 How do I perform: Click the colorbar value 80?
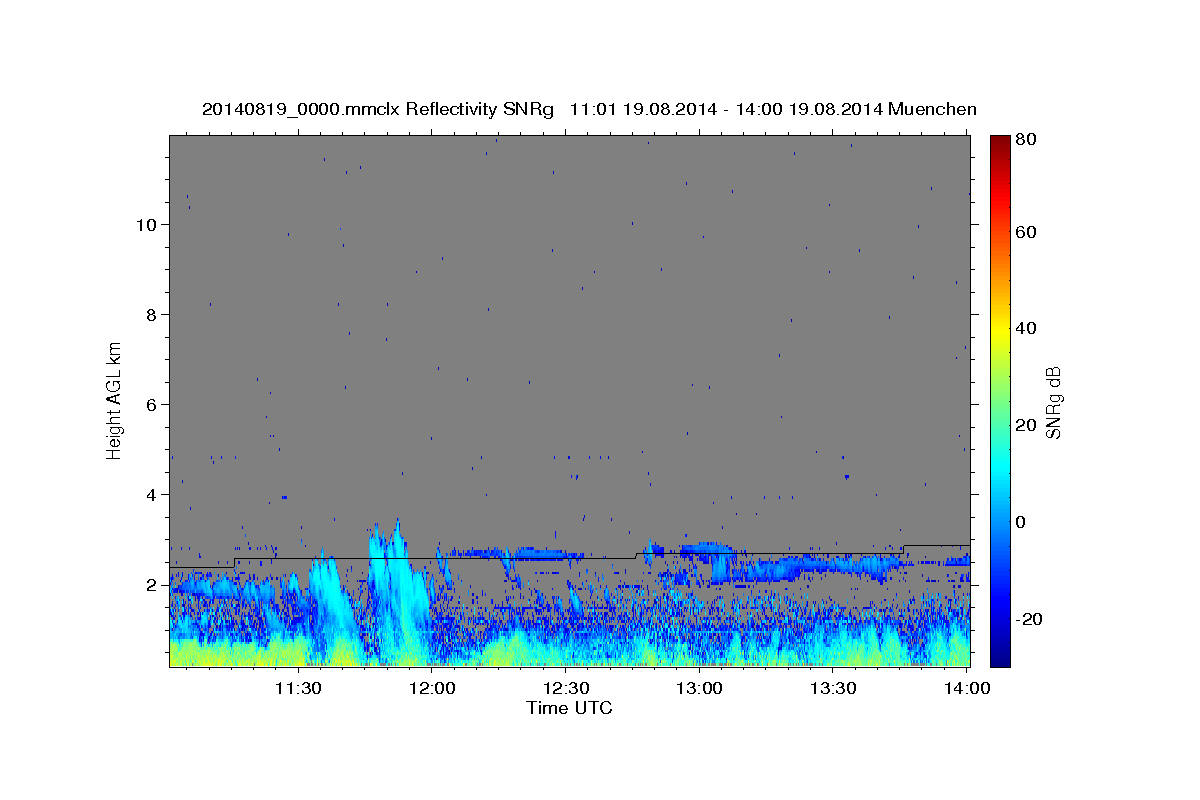point(1026,141)
